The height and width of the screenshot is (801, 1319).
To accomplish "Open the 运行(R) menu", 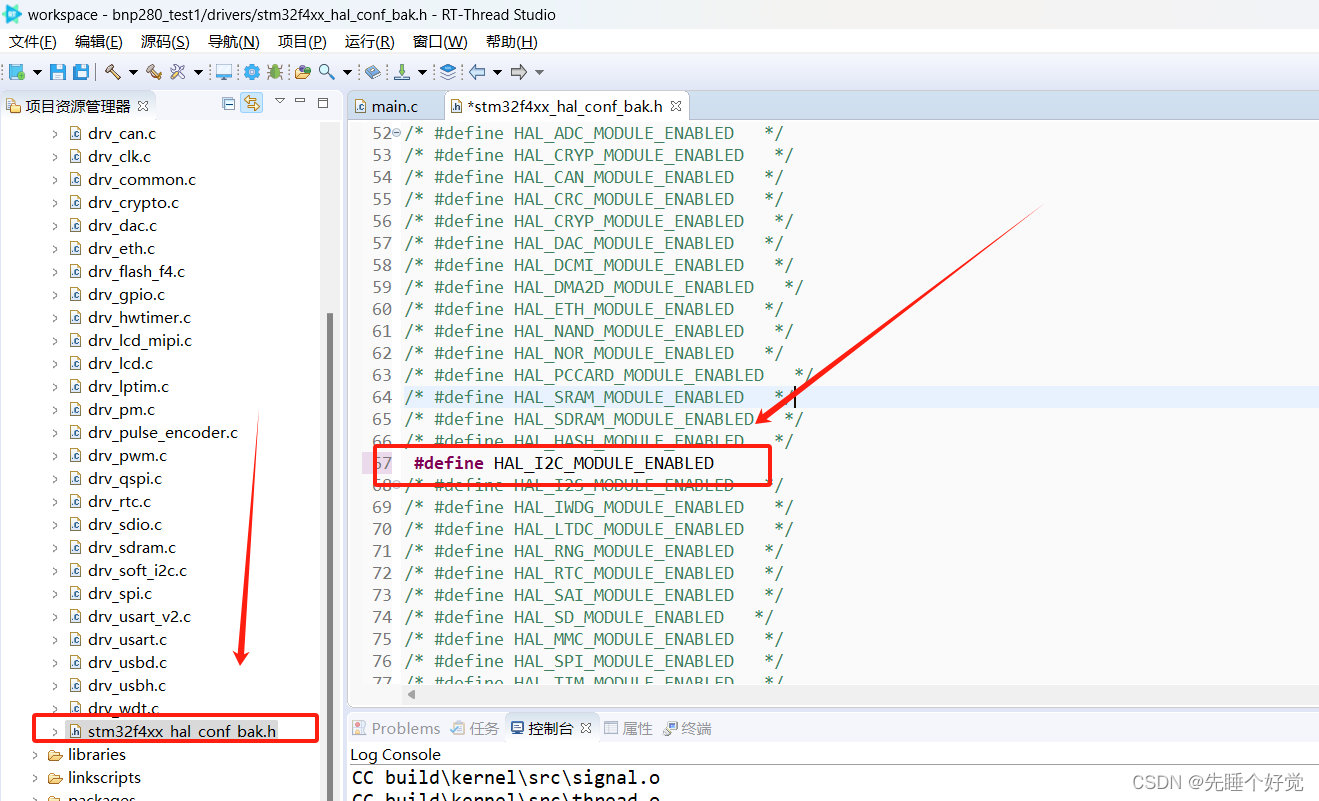I will pos(369,42).
